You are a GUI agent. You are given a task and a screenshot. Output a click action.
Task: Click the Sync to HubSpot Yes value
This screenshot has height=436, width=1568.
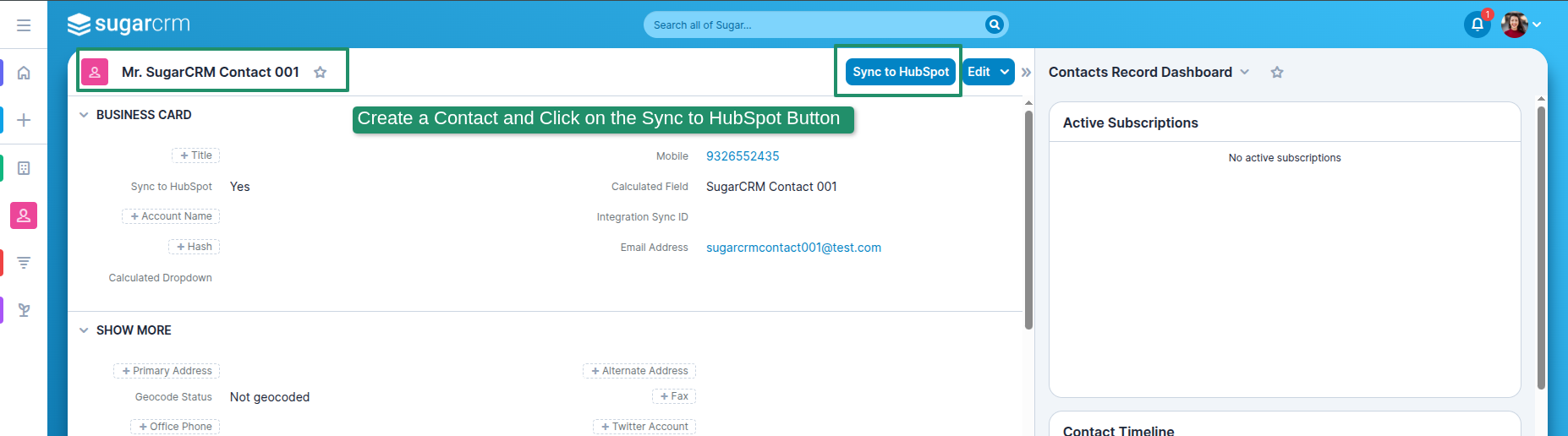pyautogui.click(x=240, y=187)
